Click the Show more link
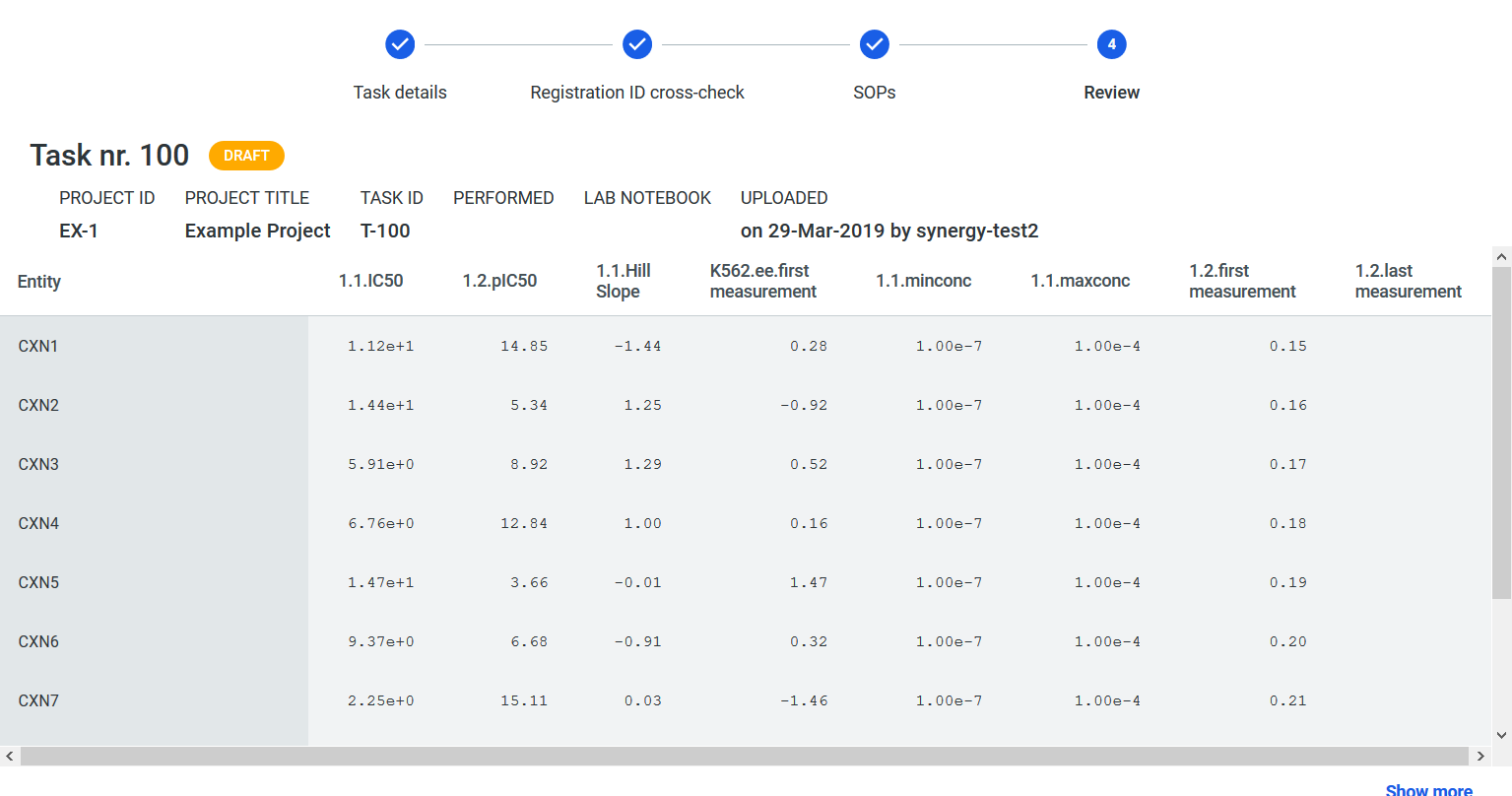 tap(1428, 789)
